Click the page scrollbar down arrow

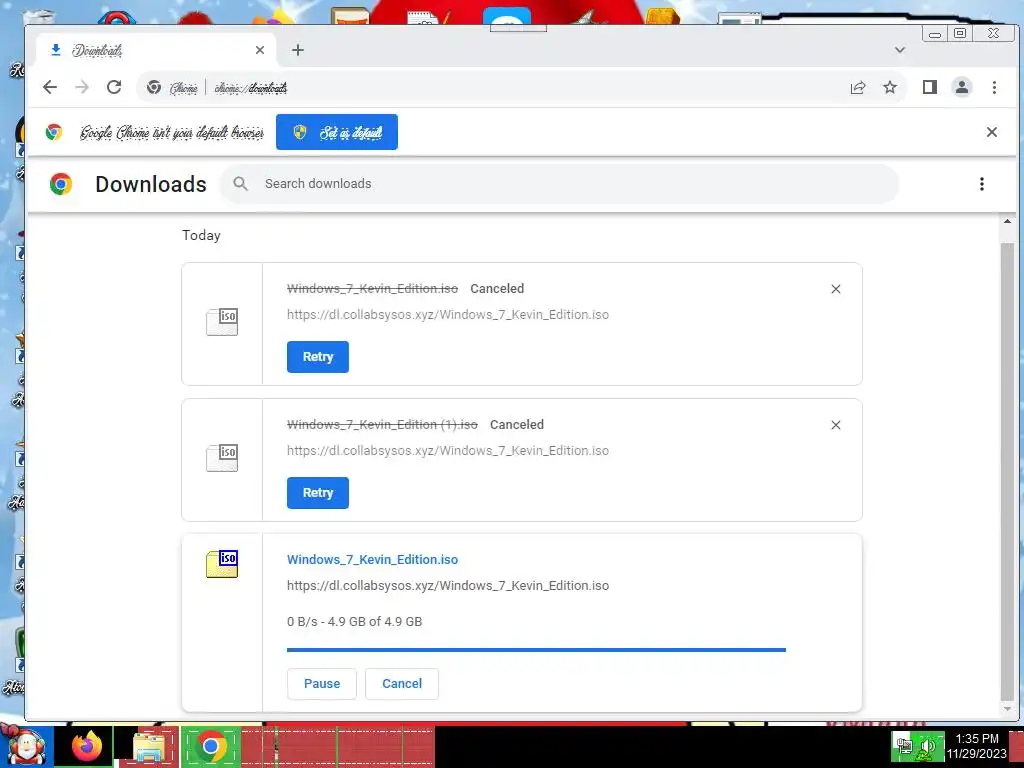click(x=1007, y=709)
